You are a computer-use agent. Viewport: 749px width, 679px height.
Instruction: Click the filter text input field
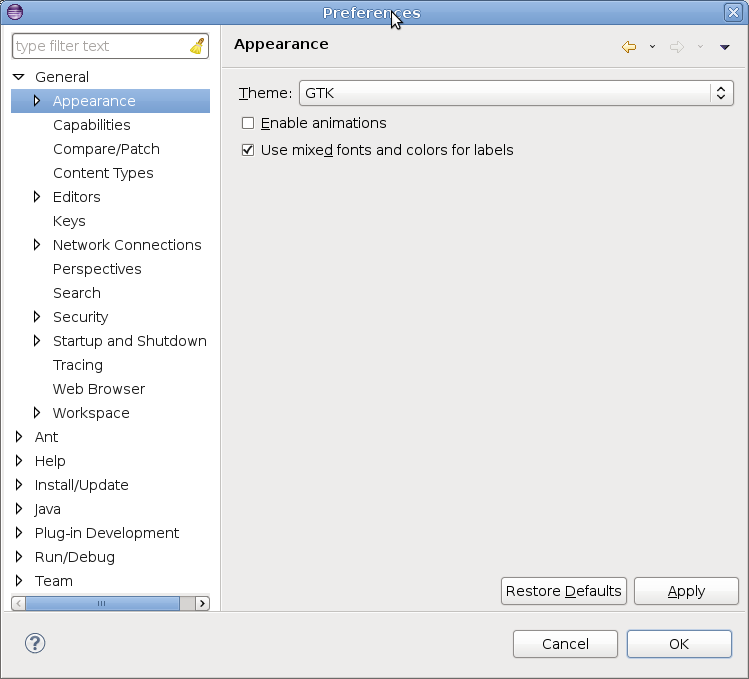coord(100,46)
